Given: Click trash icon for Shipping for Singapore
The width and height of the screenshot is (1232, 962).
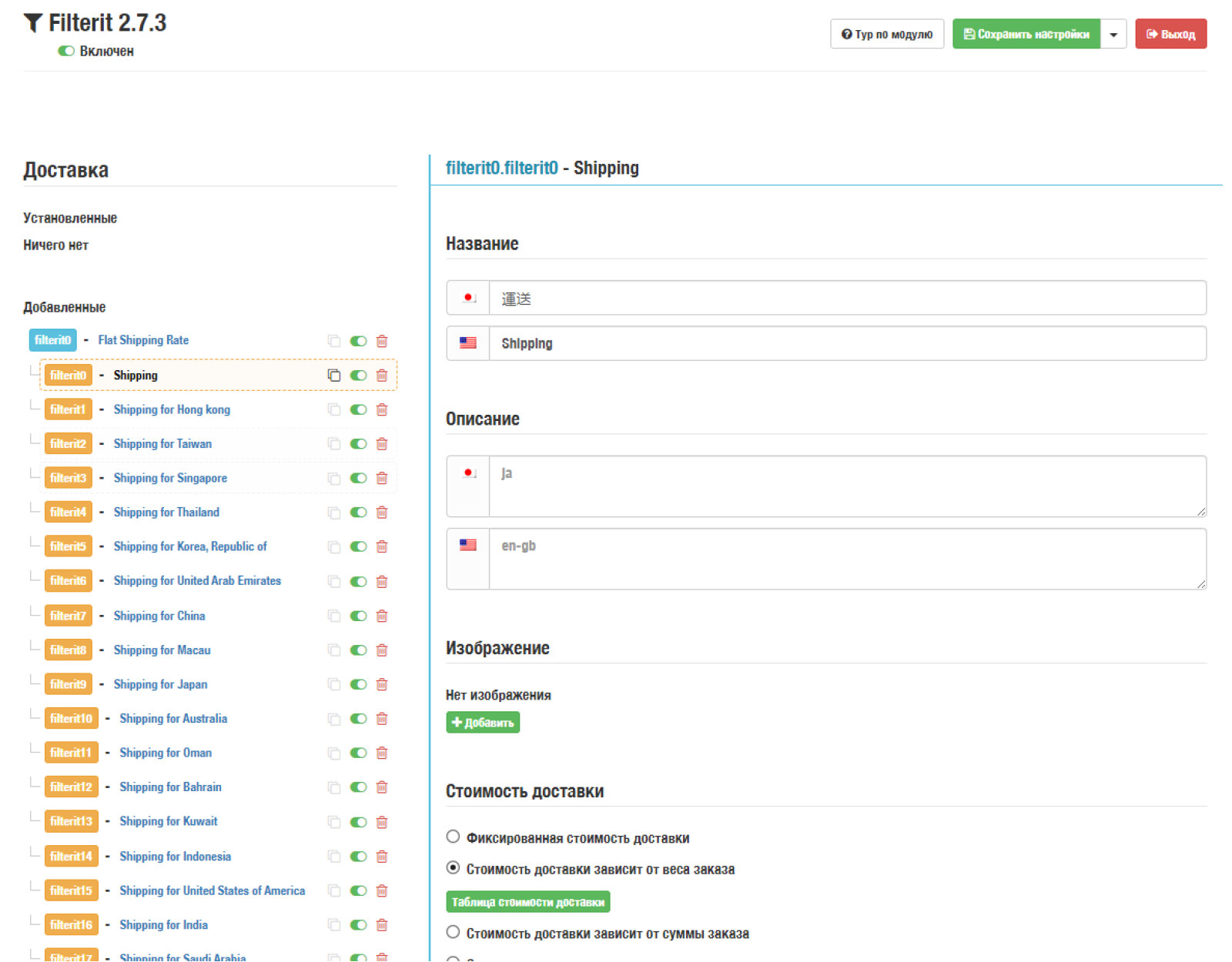Looking at the screenshot, I should (x=382, y=479).
